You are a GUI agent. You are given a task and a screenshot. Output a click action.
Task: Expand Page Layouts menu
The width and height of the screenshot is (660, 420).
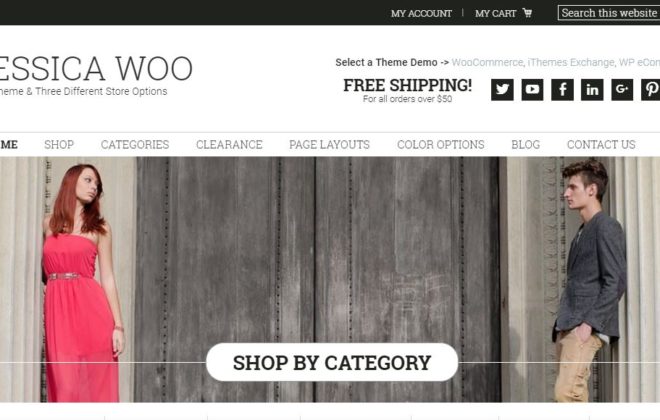click(x=330, y=145)
